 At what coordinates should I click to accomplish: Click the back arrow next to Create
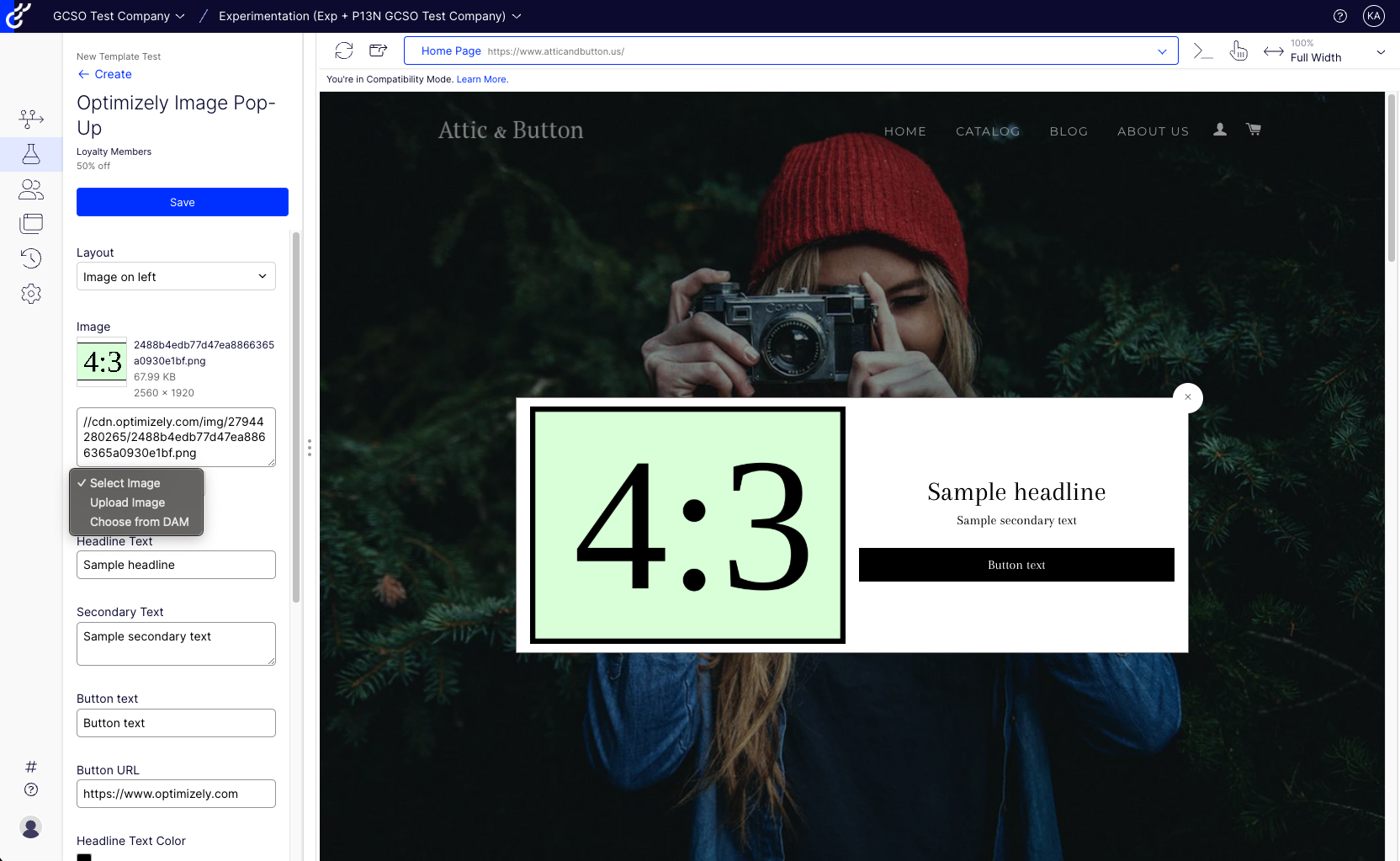[x=83, y=74]
